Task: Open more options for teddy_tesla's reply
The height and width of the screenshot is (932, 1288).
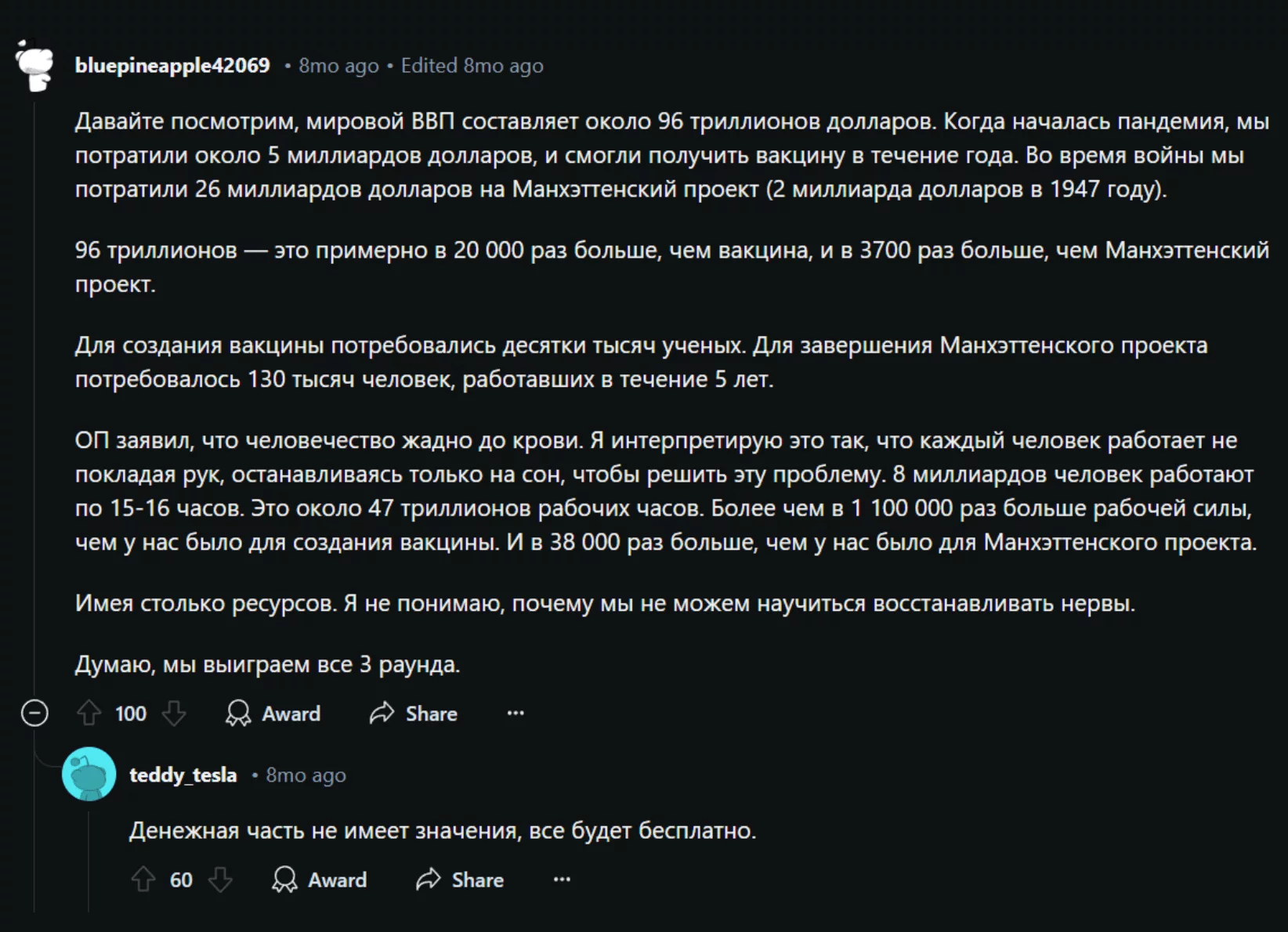Action: 562,880
